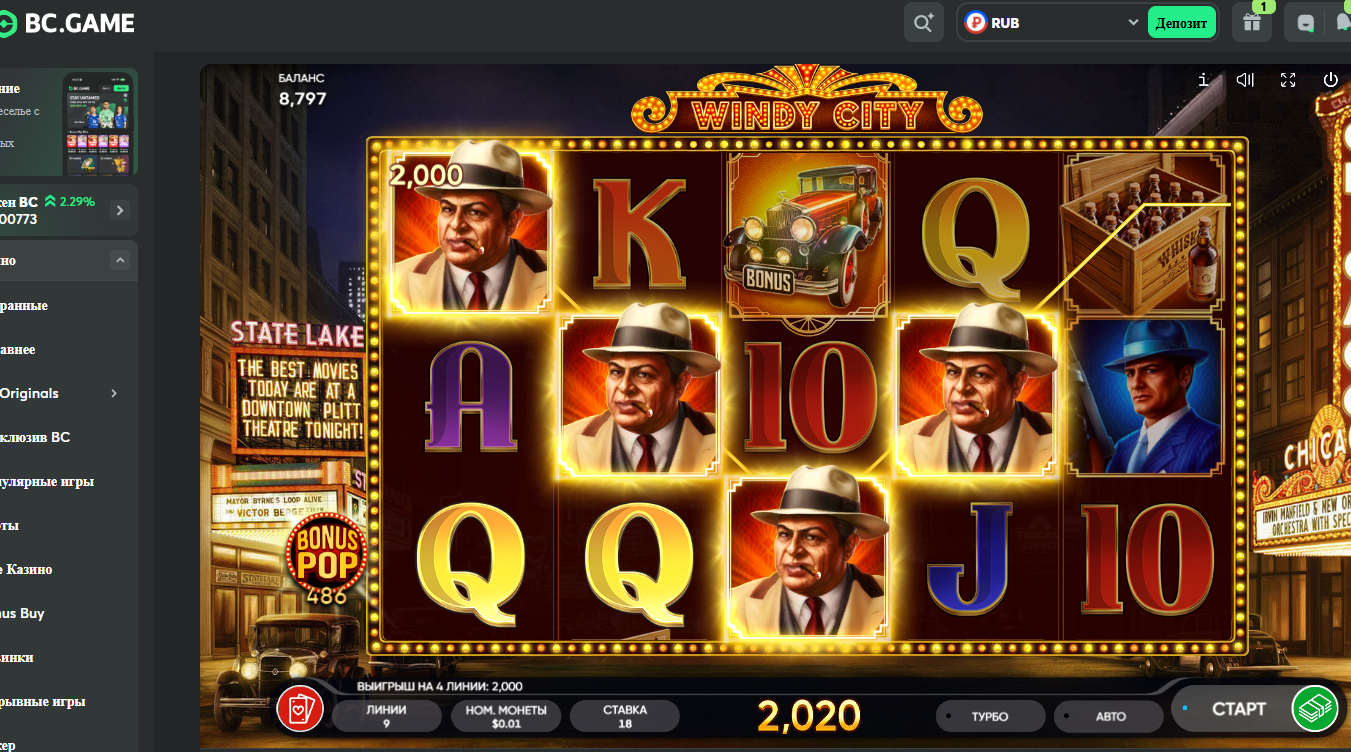Click the green cash bet icon

click(x=1316, y=709)
